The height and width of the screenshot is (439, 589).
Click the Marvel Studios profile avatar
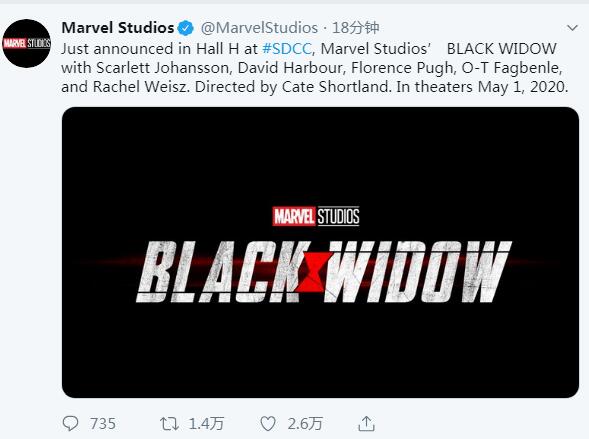point(27,43)
